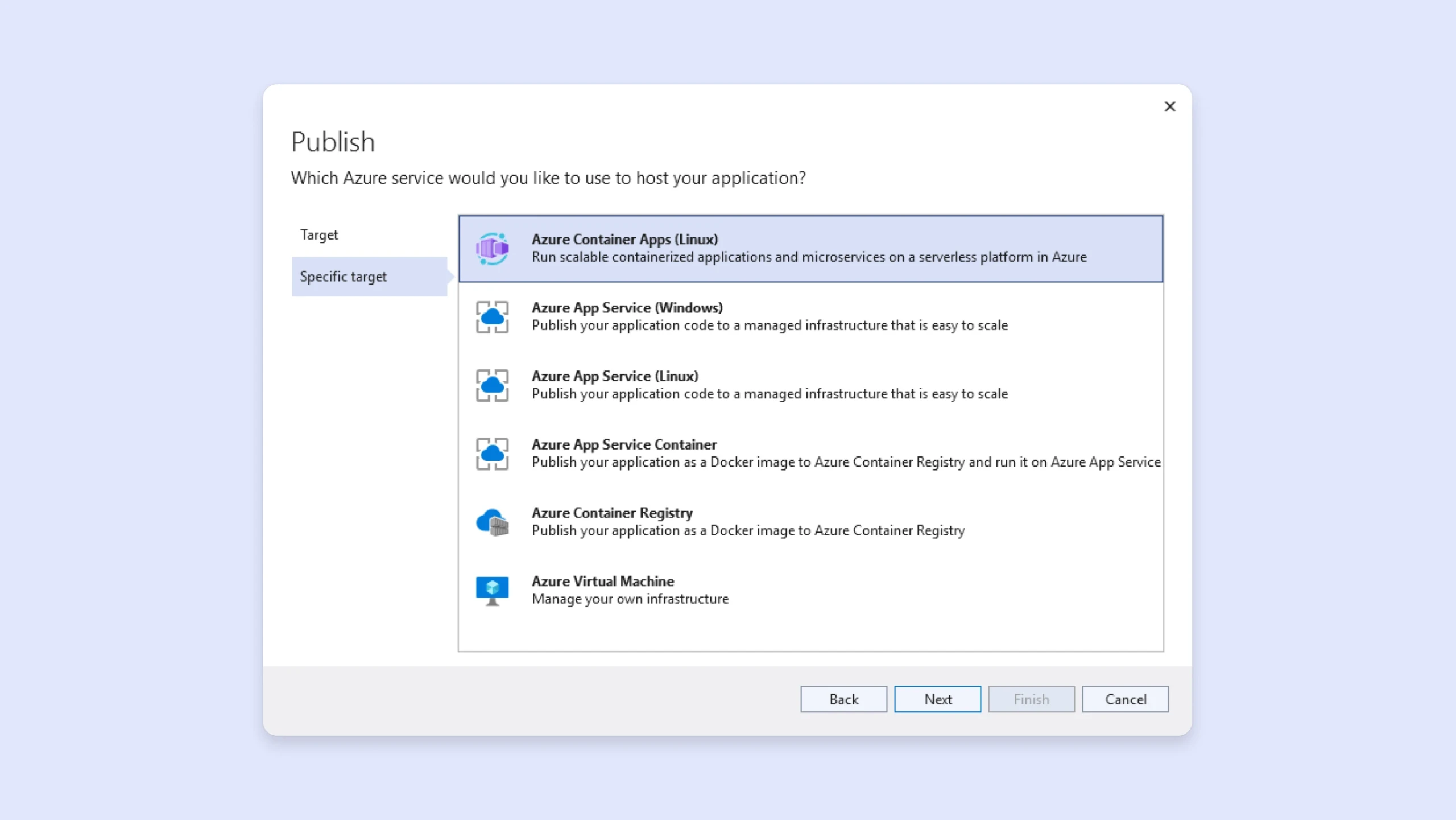The height and width of the screenshot is (820, 1456).
Task: Select Azure App Service Container entry
Action: pos(624,444)
